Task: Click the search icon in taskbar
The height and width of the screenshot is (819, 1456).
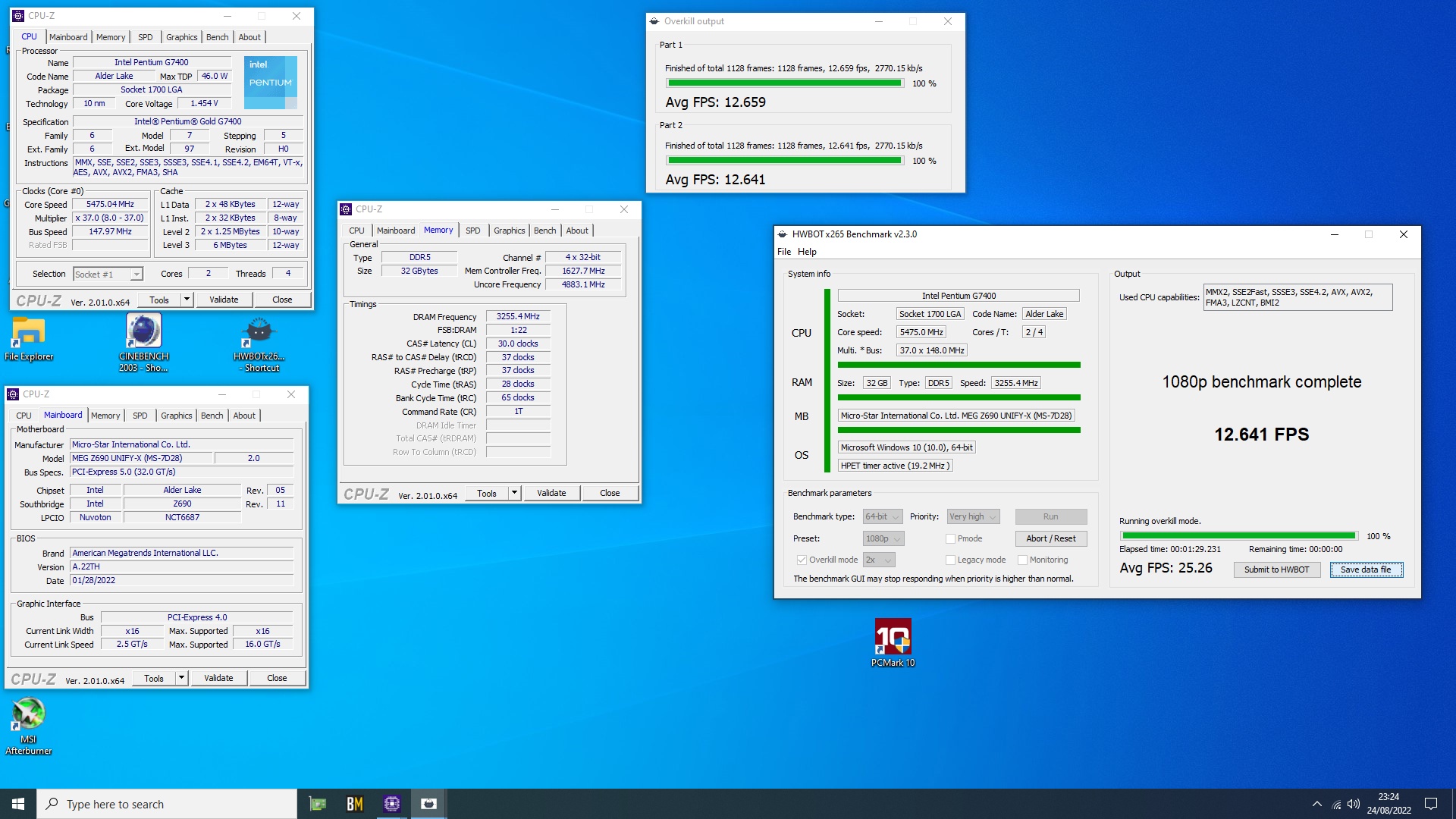Action: pos(52,804)
